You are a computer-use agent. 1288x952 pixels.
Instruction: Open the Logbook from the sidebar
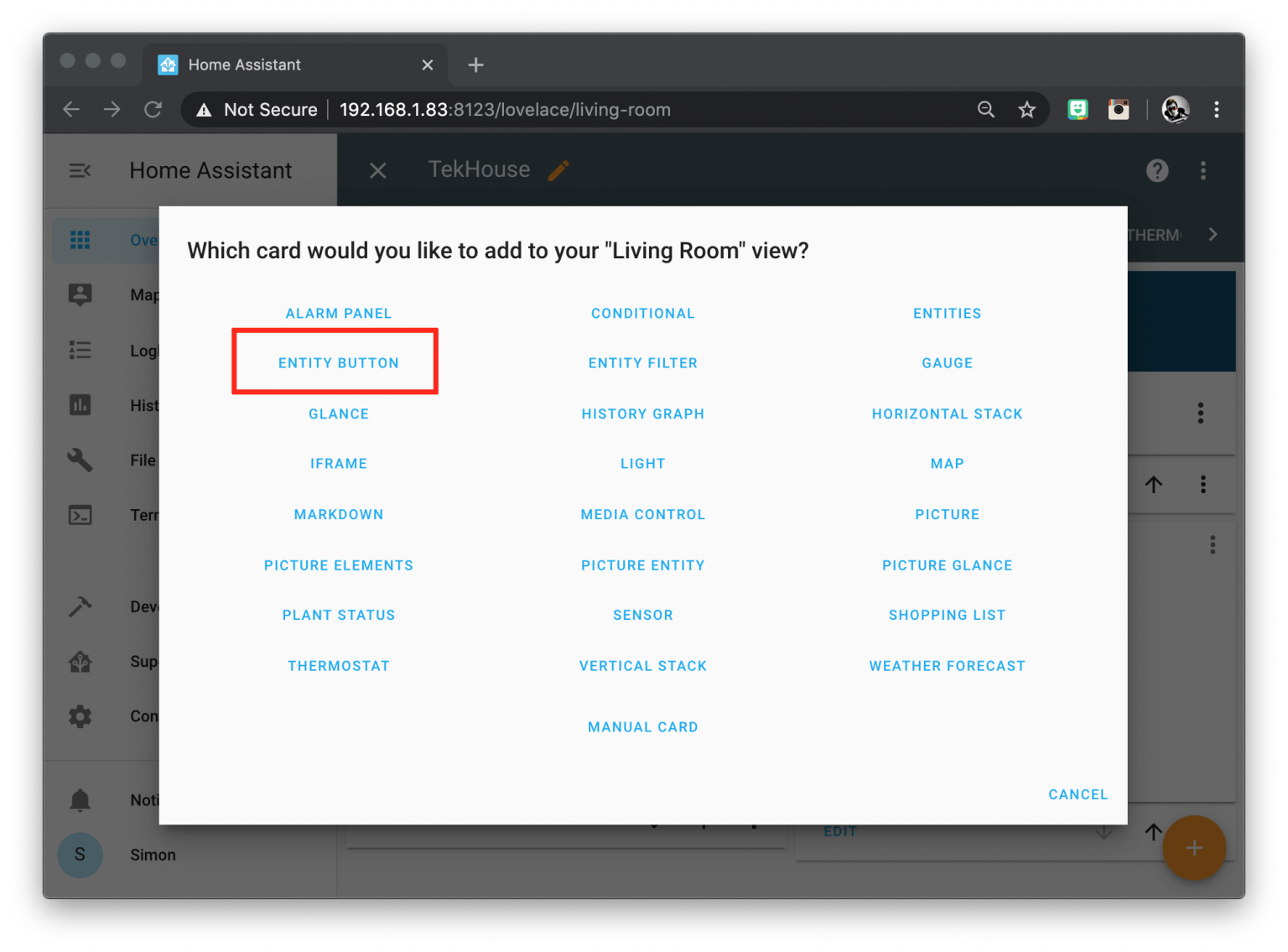(x=80, y=351)
